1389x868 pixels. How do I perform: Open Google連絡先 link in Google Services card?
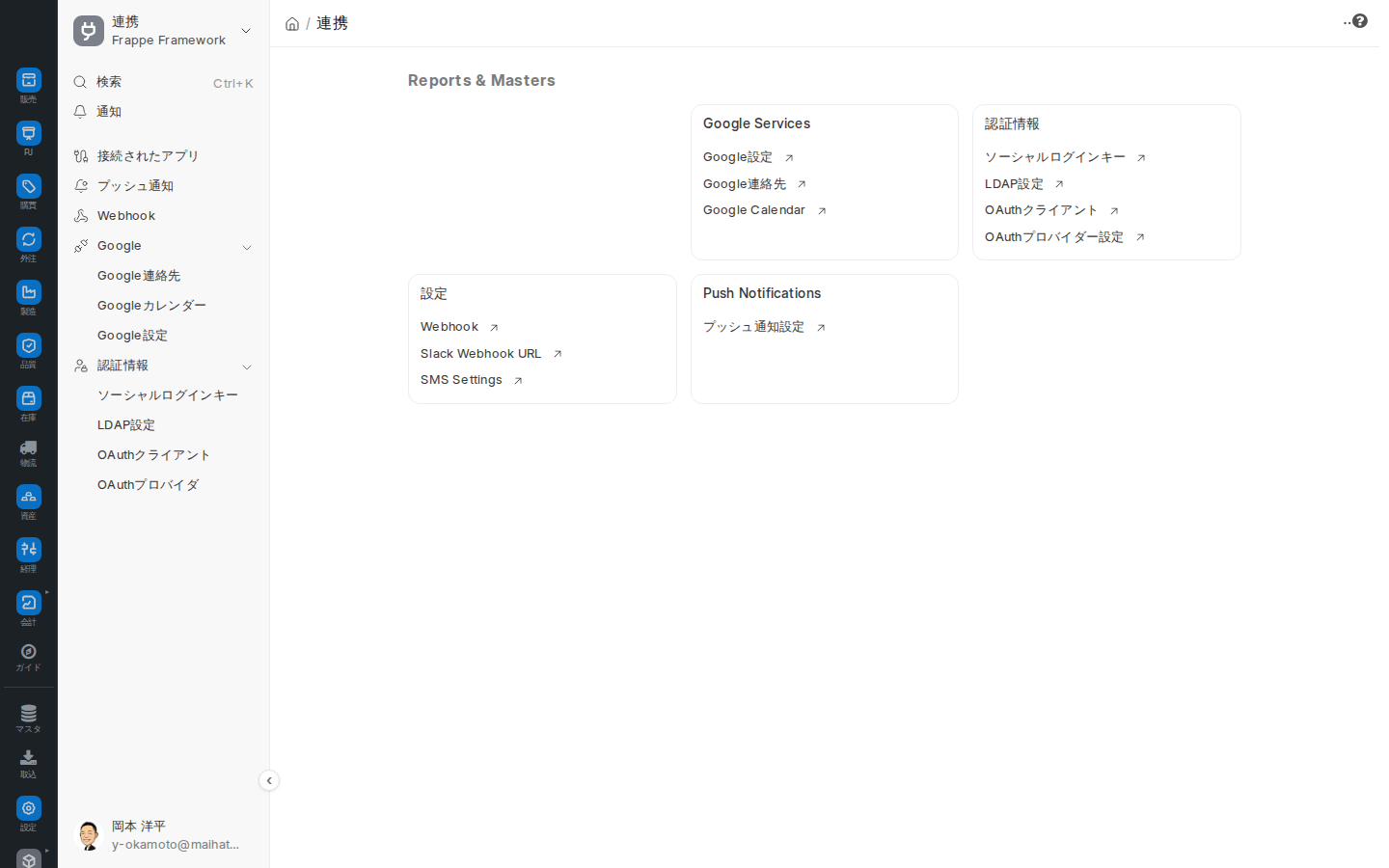pos(745,184)
